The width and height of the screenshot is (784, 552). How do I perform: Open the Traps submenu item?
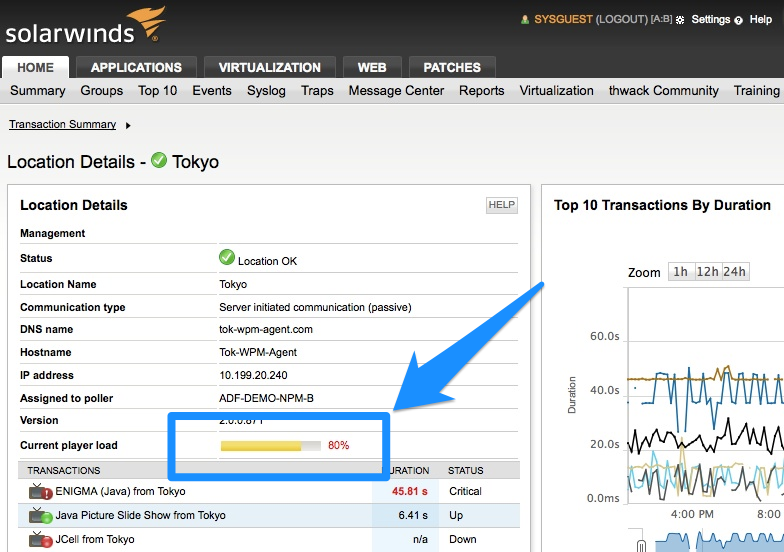point(317,90)
